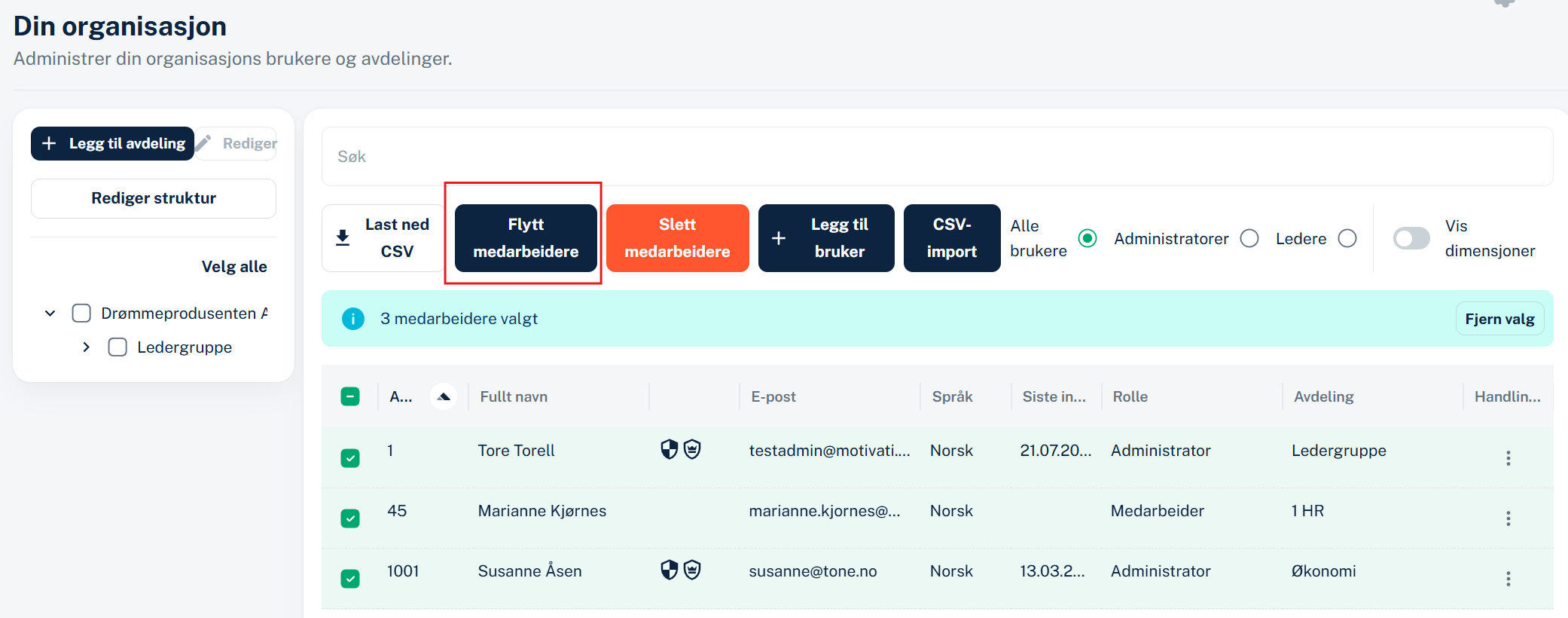Viewport: 1568px width, 618px height.
Task: Click the Tore Torell name cell
Action: click(x=517, y=451)
